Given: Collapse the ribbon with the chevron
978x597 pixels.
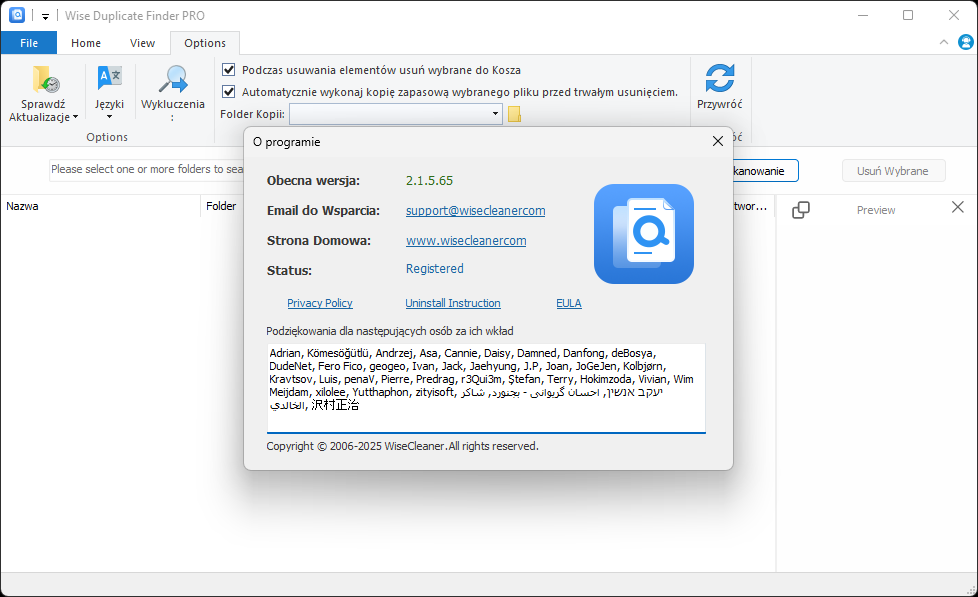Looking at the screenshot, I should point(944,42).
